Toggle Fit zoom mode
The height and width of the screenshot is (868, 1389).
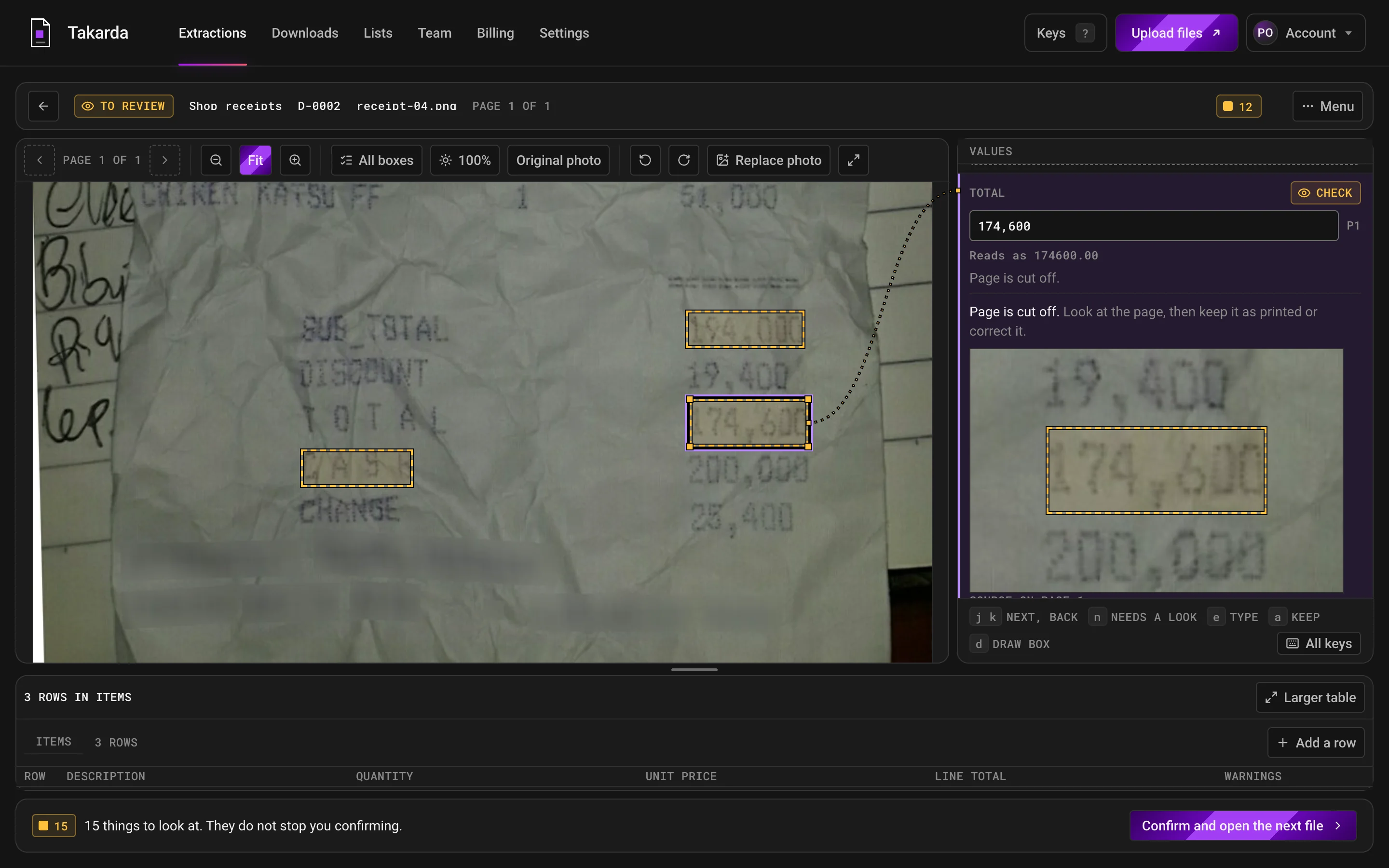pyautogui.click(x=256, y=160)
